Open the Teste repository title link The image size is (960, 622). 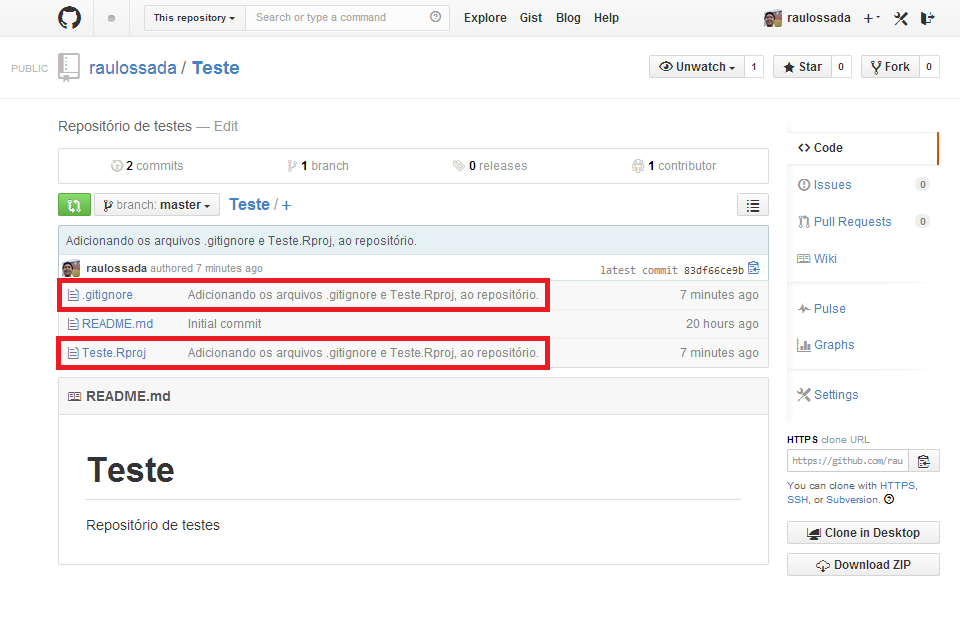(216, 67)
